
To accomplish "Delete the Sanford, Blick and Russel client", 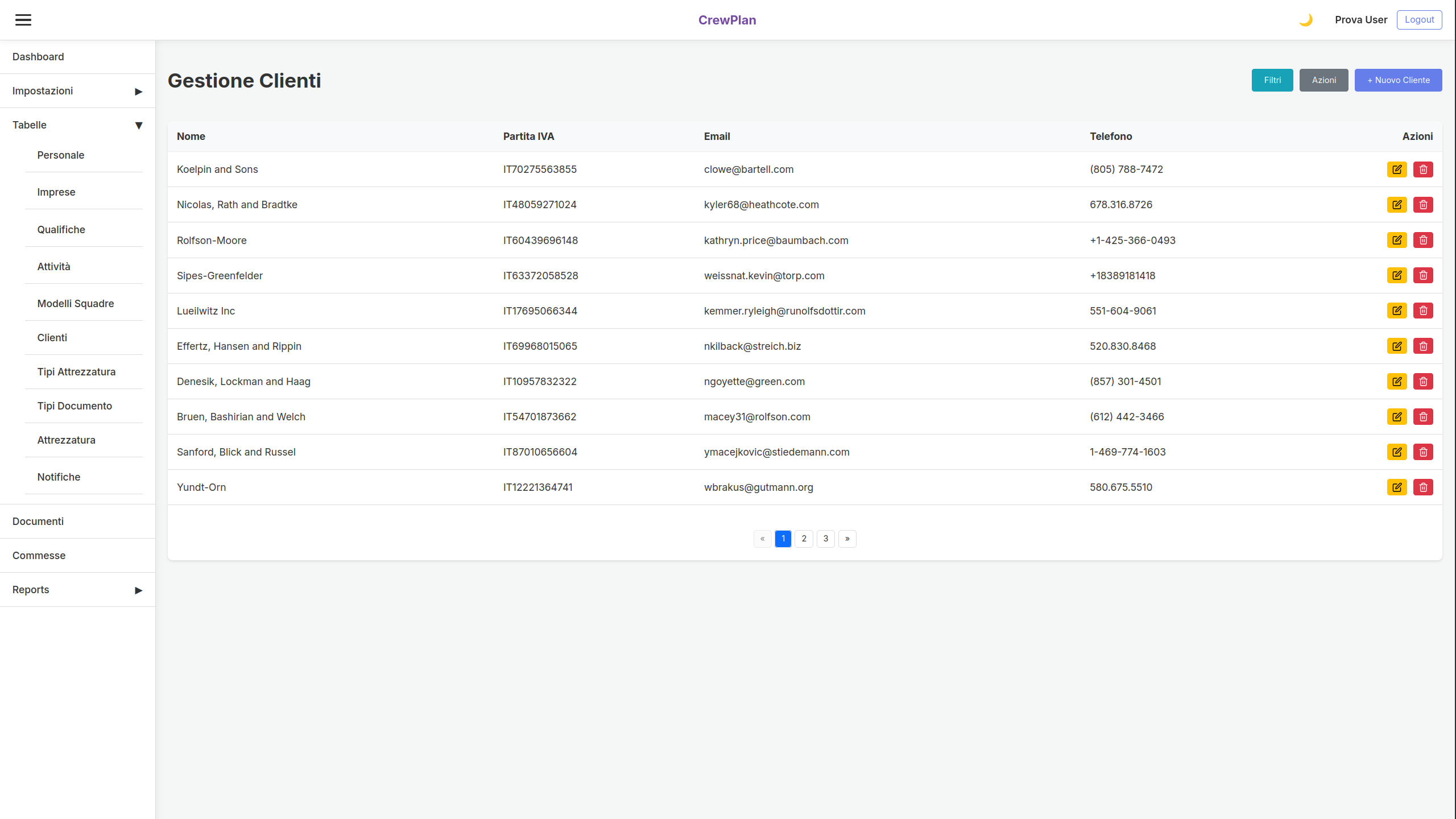I will (1423, 452).
